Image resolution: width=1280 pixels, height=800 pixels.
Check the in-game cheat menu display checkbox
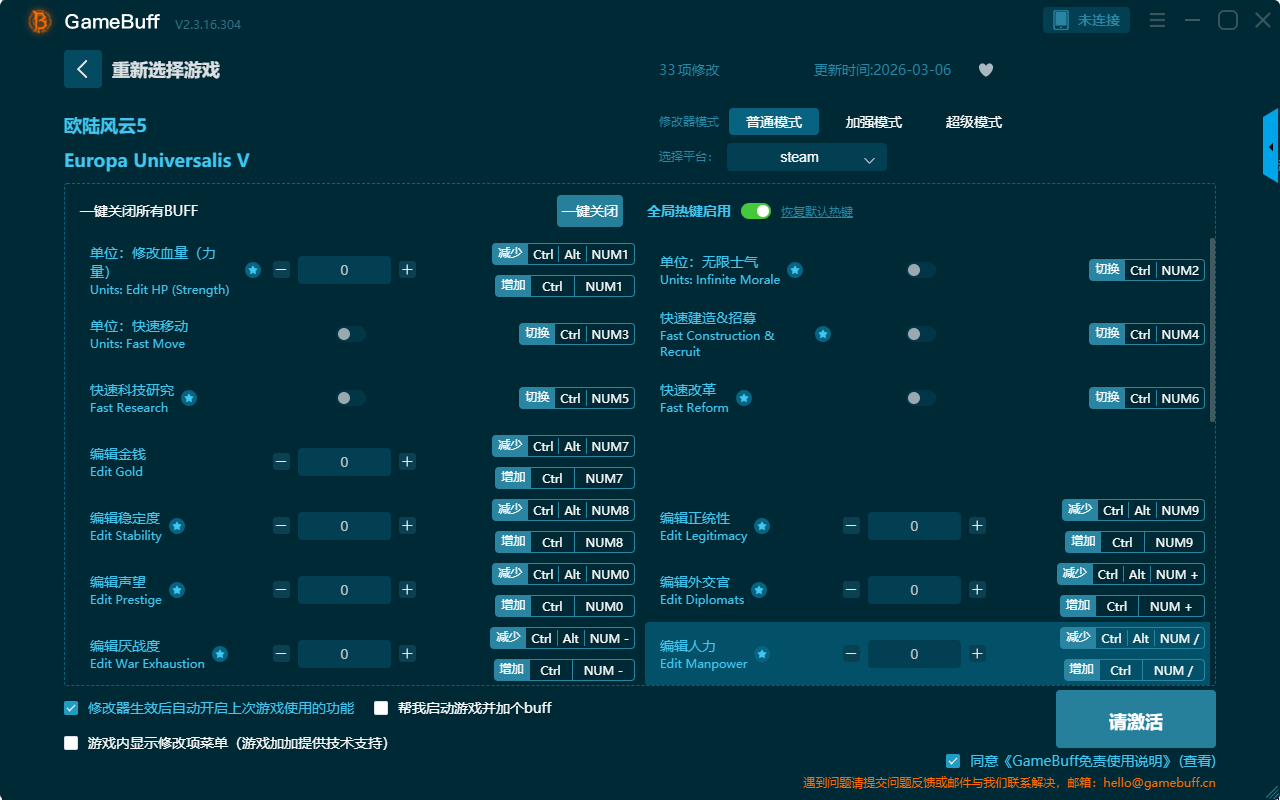71,743
